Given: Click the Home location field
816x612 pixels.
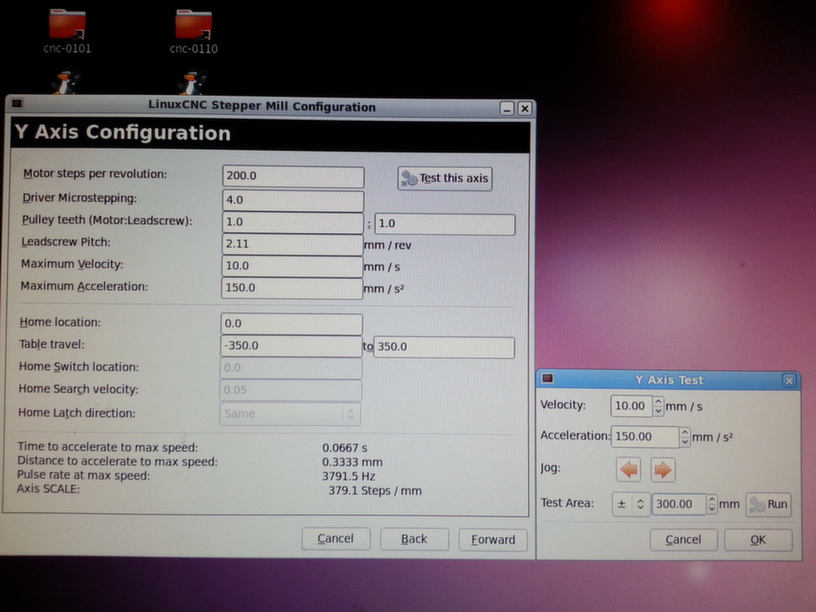Looking at the screenshot, I should pyautogui.click(x=291, y=324).
